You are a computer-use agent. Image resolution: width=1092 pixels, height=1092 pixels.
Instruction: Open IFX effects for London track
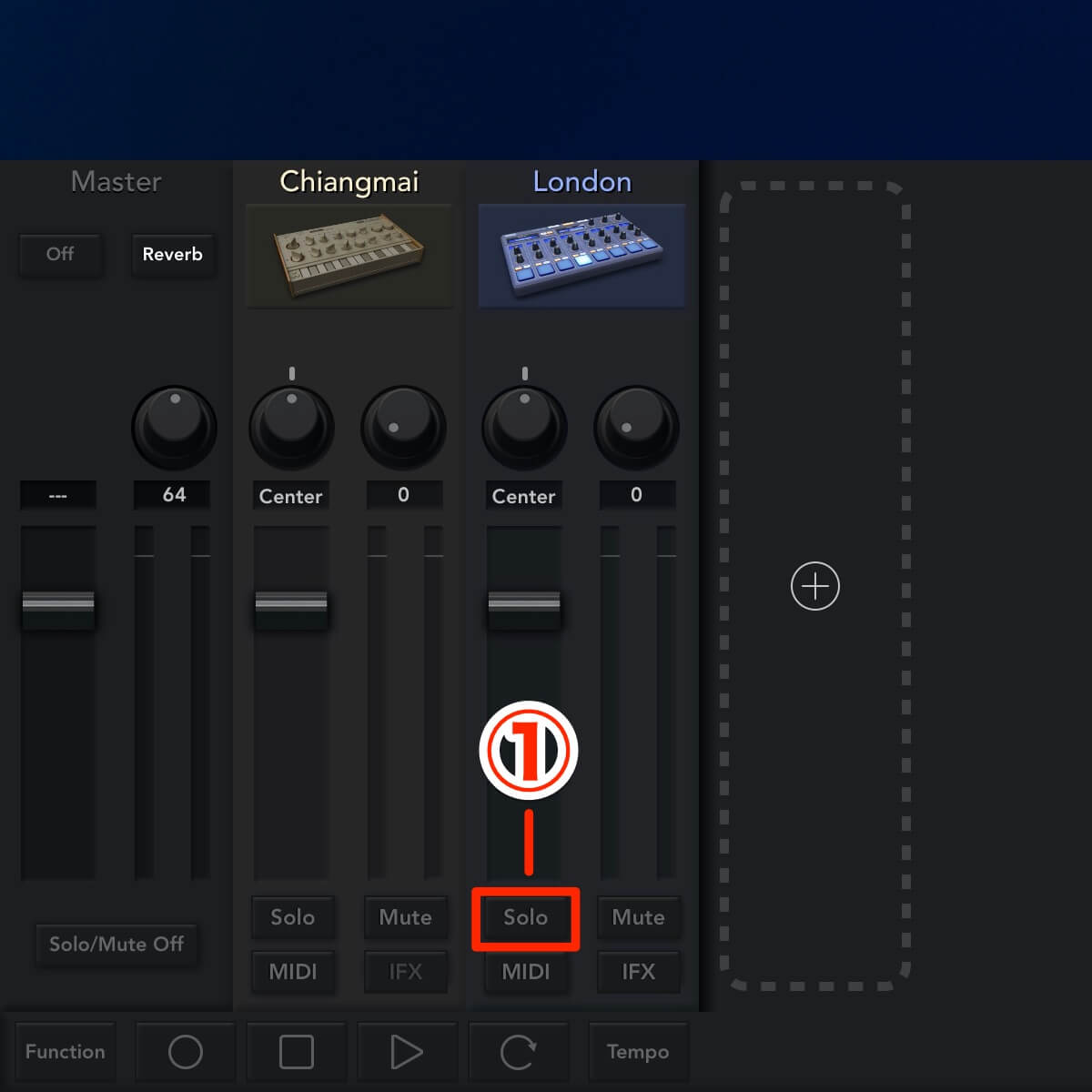pos(639,972)
